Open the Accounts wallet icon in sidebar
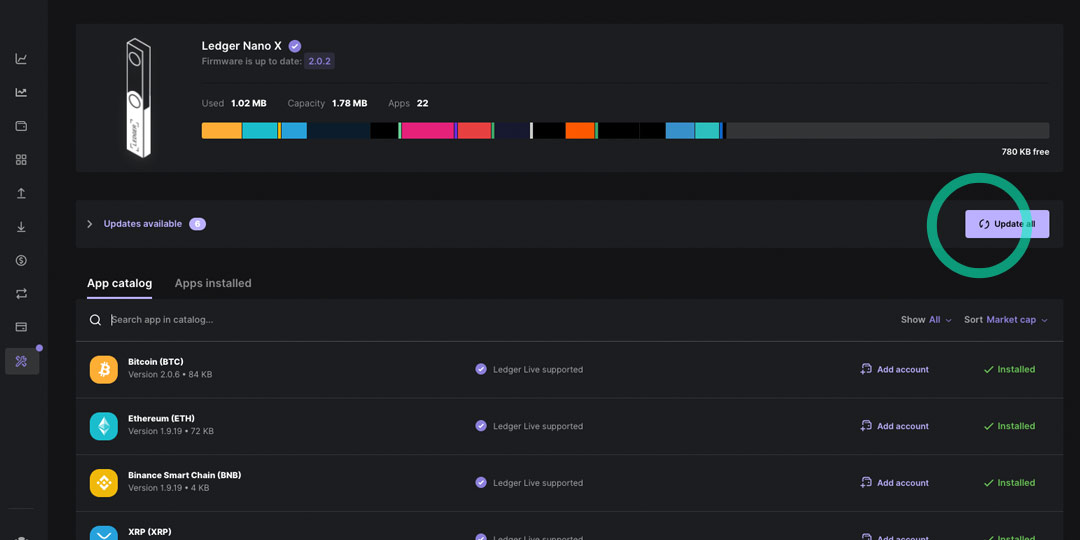 point(21,126)
